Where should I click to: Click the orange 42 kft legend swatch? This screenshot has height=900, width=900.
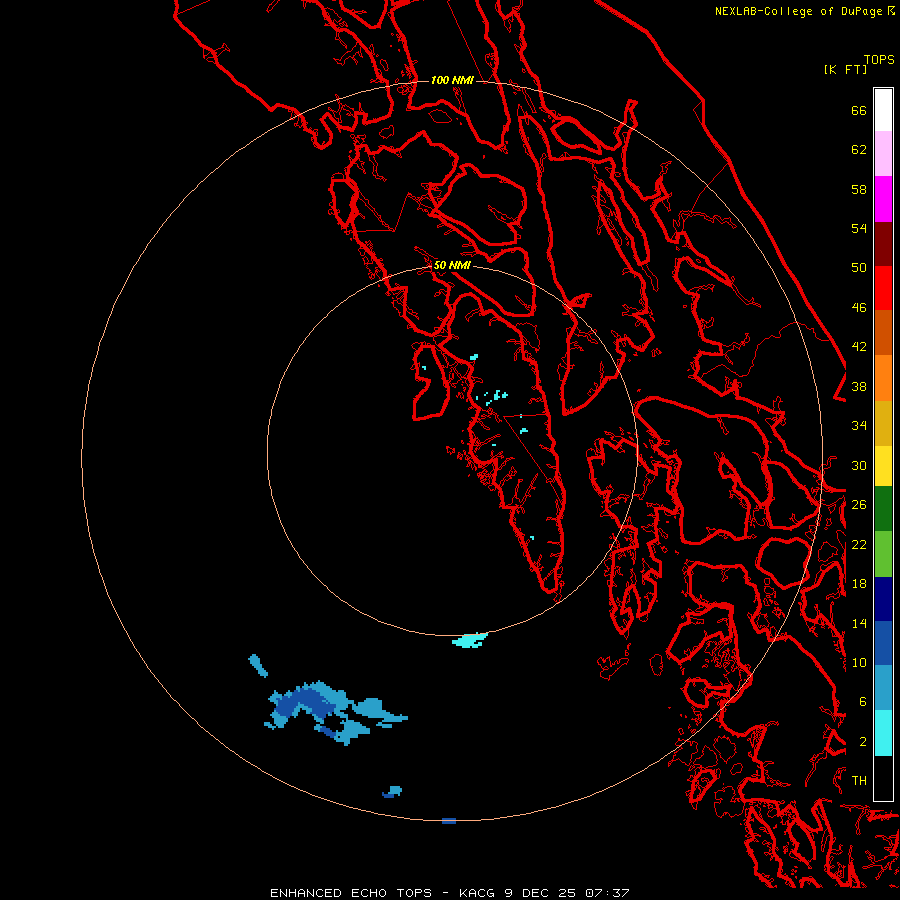pyautogui.click(x=883, y=378)
